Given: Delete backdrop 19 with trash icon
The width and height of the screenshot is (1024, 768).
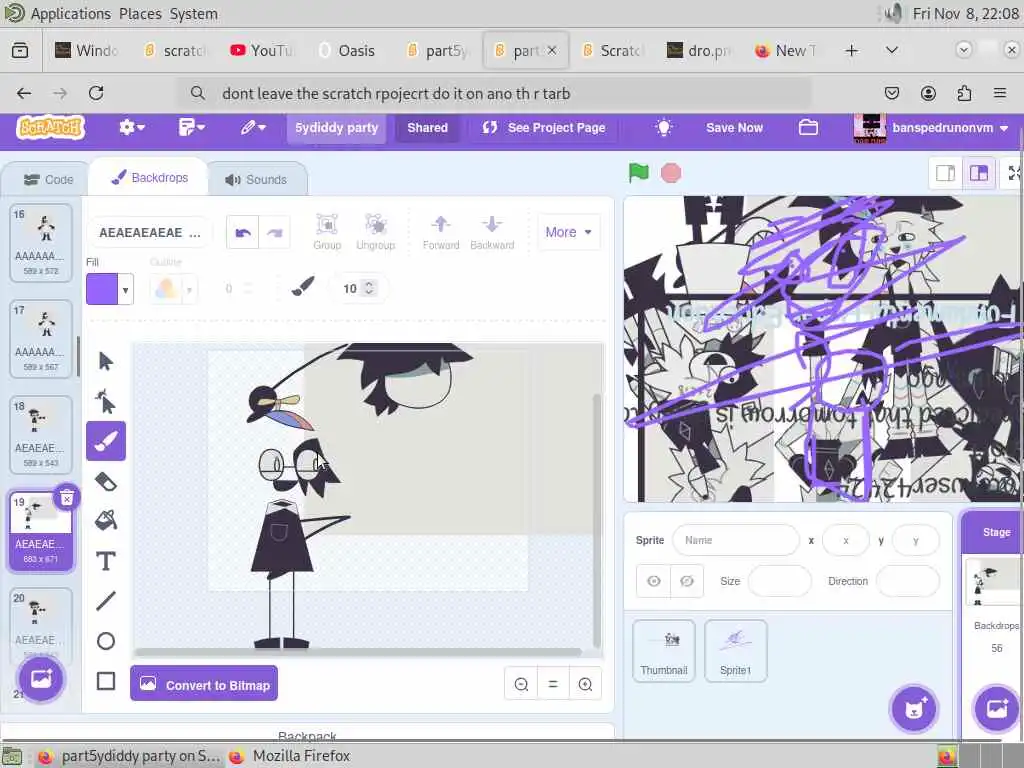Looking at the screenshot, I should (x=67, y=498).
